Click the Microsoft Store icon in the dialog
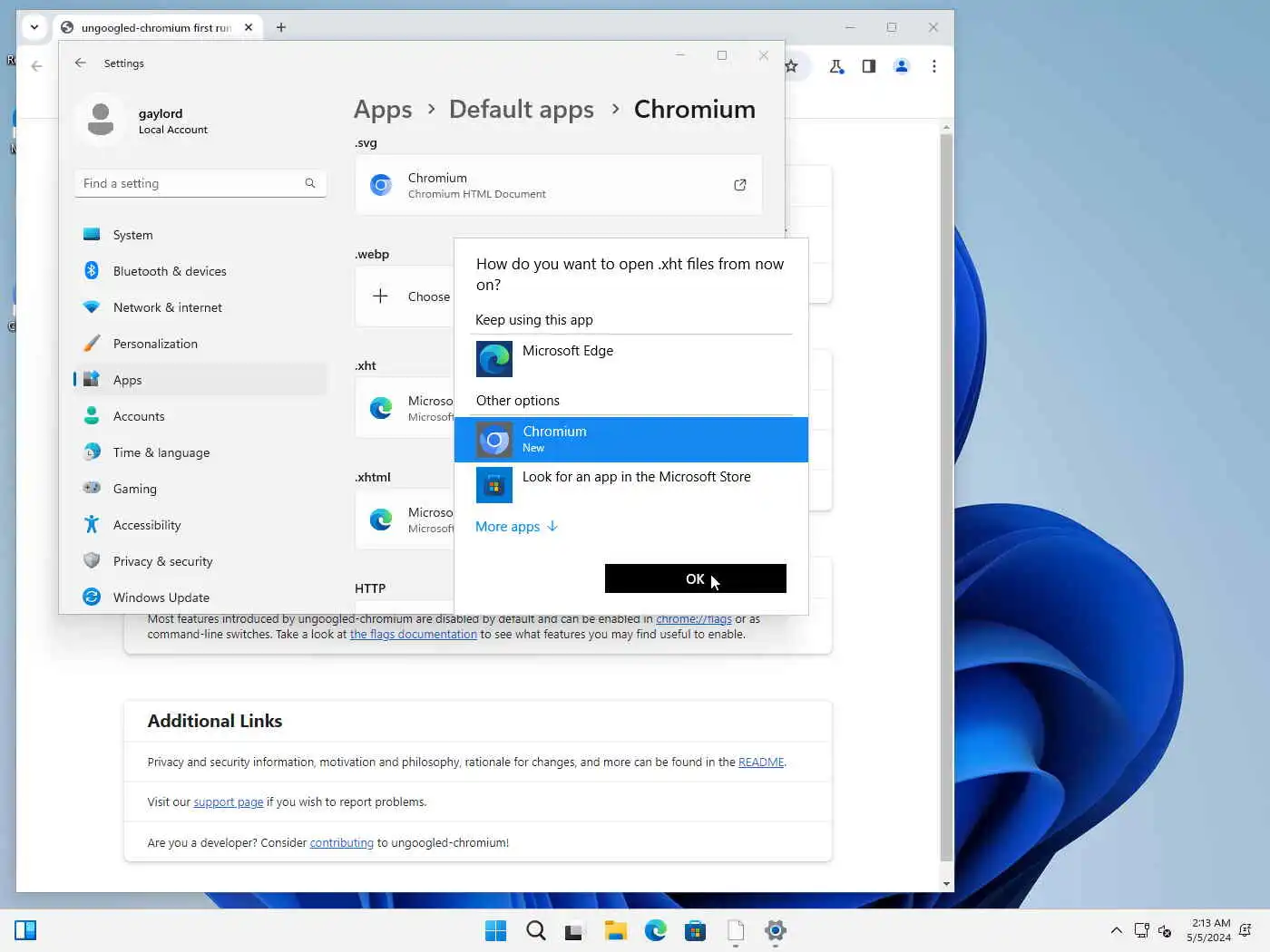Image resolution: width=1270 pixels, height=952 pixels. (x=494, y=486)
